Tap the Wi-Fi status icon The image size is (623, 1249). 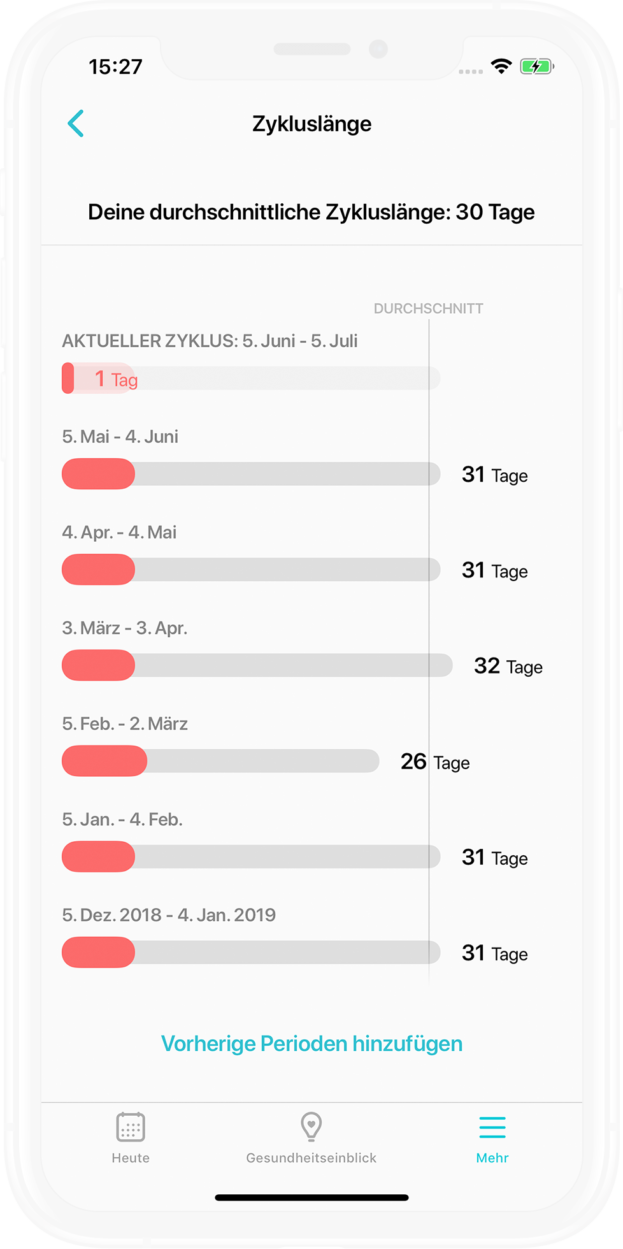501,67
